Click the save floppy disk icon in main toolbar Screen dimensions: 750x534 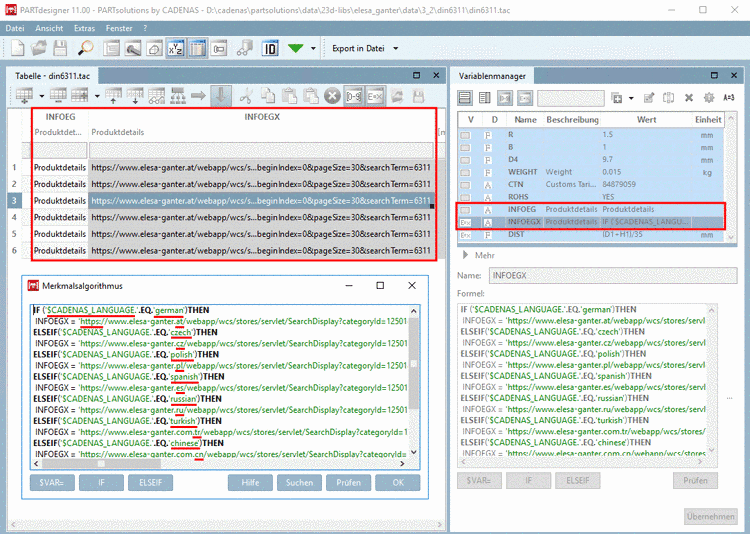61,48
